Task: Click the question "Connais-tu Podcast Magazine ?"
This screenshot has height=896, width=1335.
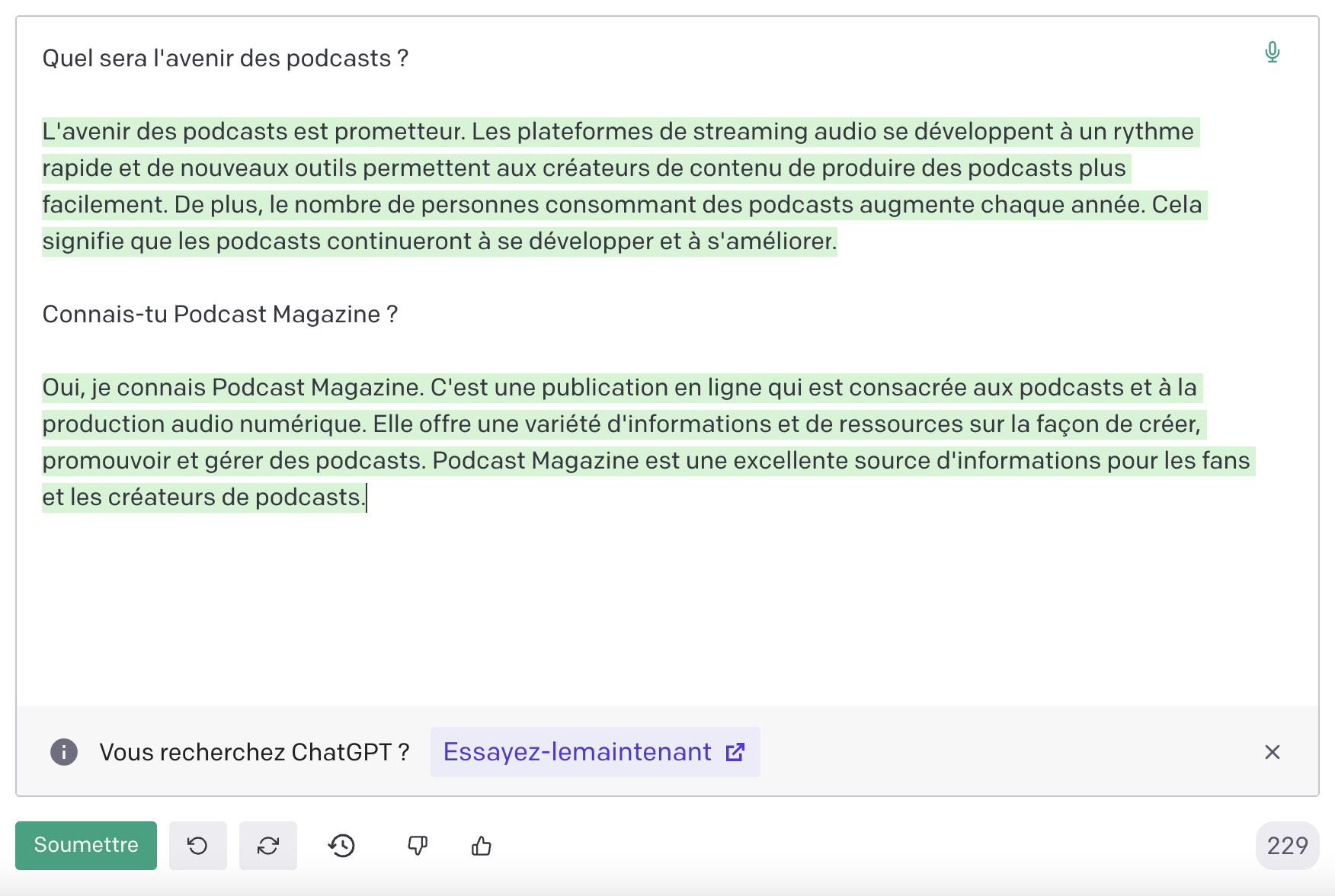Action: coord(219,314)
